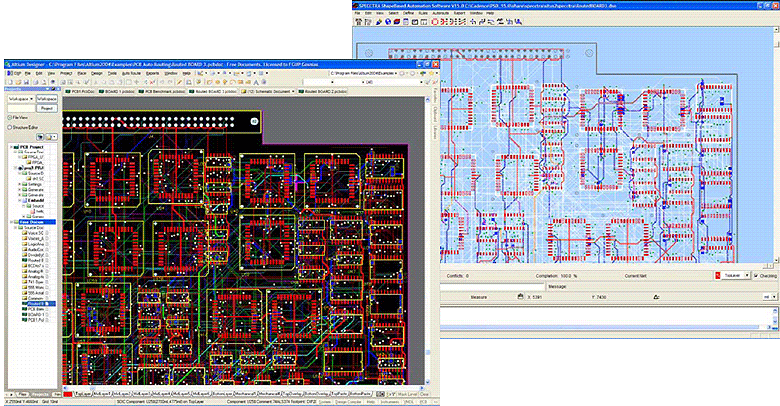The width and height of the screenshot is (780, 406).
Task: Click the camera icon beside SPECCTRA Measure button
Action: click(x=520, y=297)
